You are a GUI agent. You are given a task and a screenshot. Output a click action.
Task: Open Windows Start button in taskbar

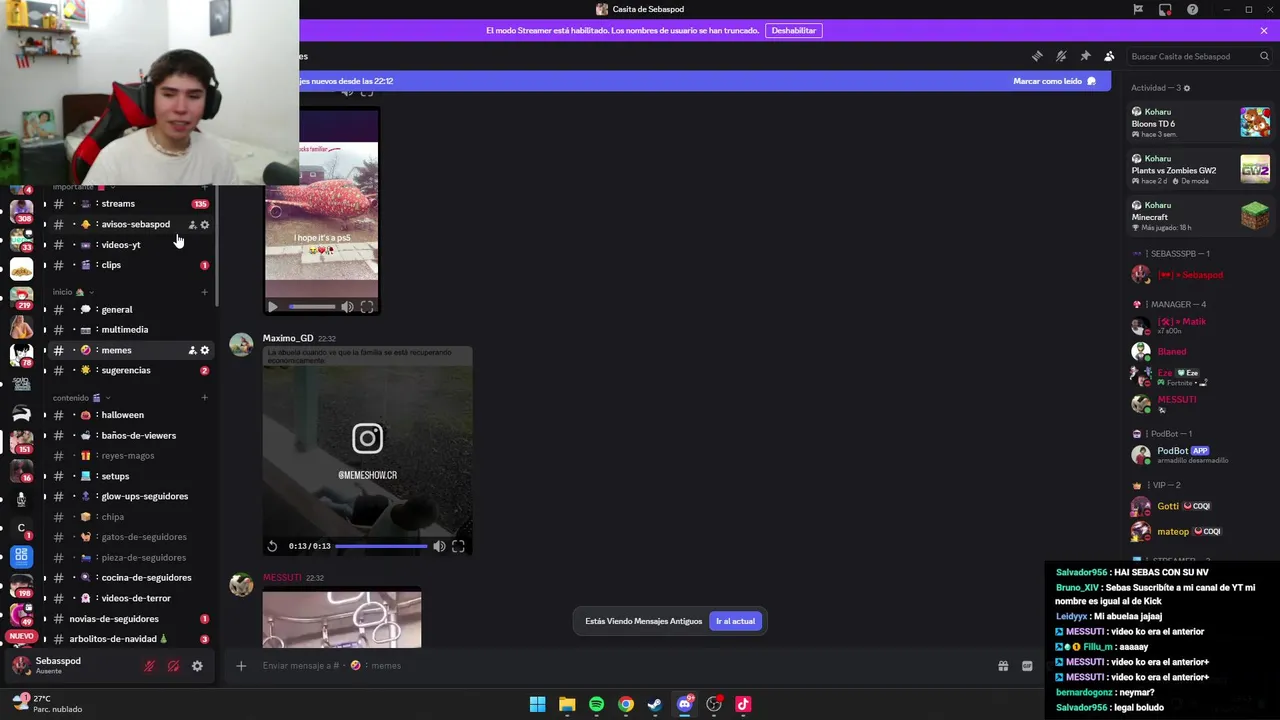pyautogui.click(x=537, y=704)
